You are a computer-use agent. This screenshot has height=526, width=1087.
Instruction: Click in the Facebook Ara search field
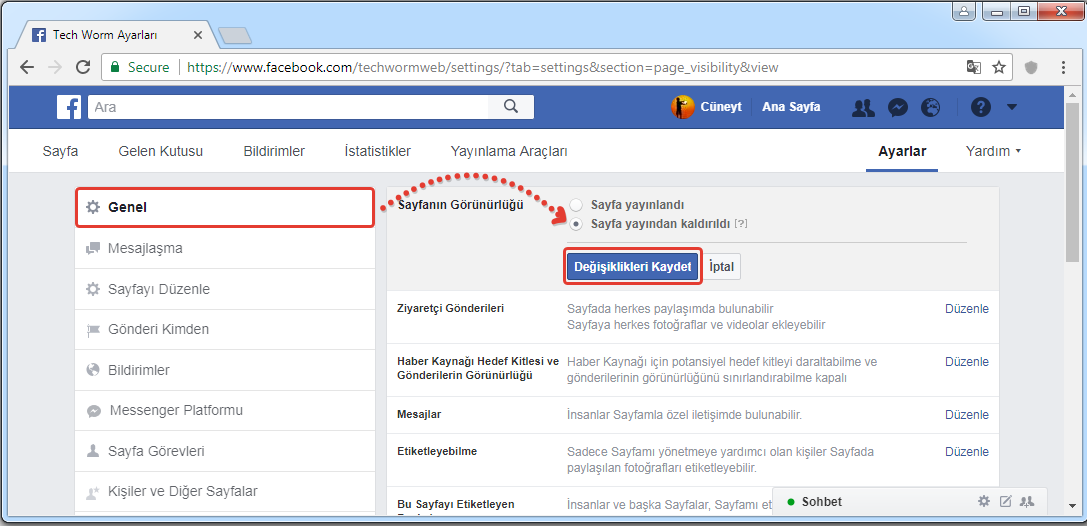290,107
